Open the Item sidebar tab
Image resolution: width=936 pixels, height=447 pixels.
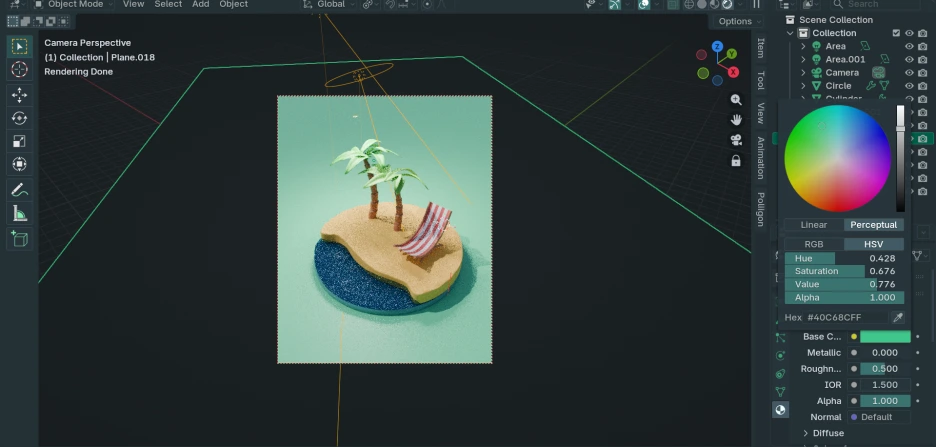[x=760, y=48]
